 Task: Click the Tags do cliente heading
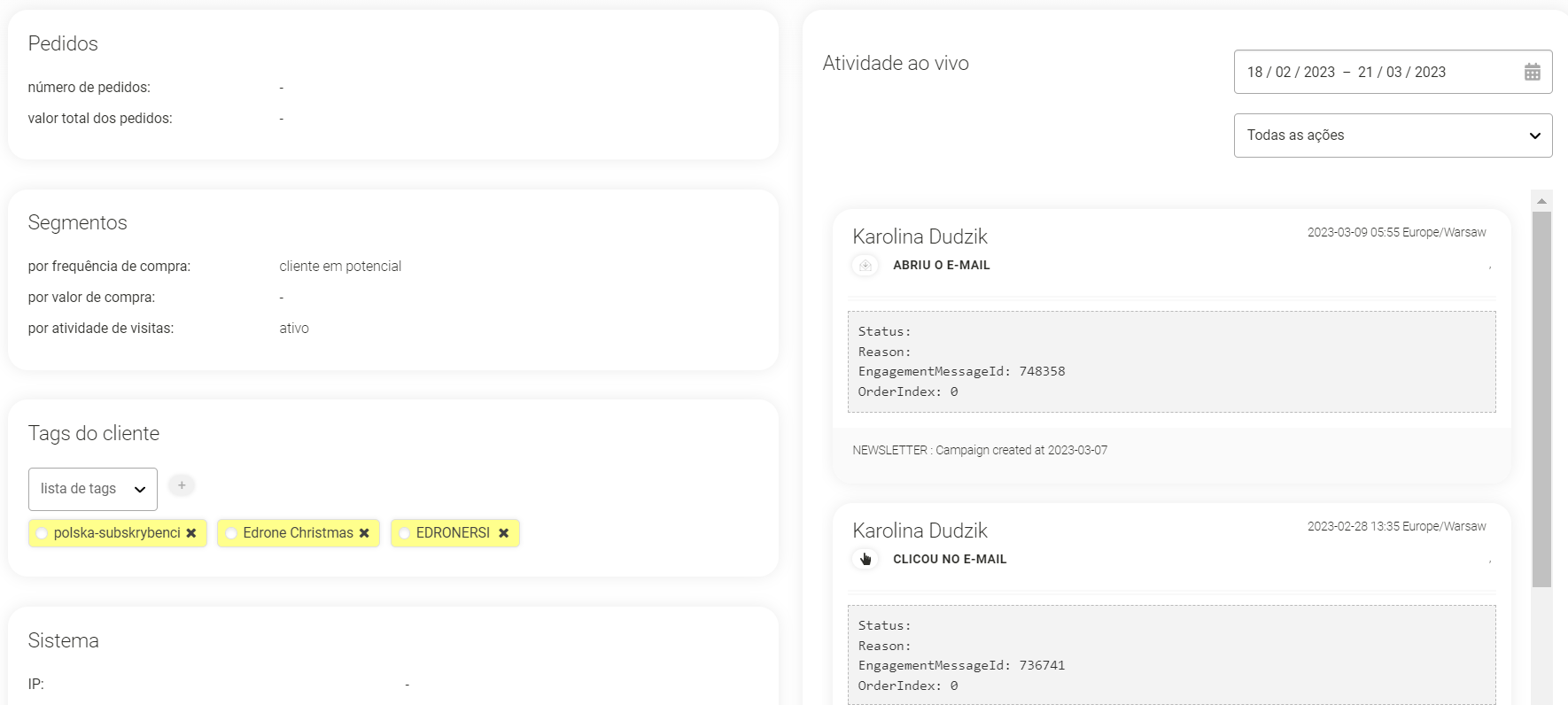(x=94, y=433)
